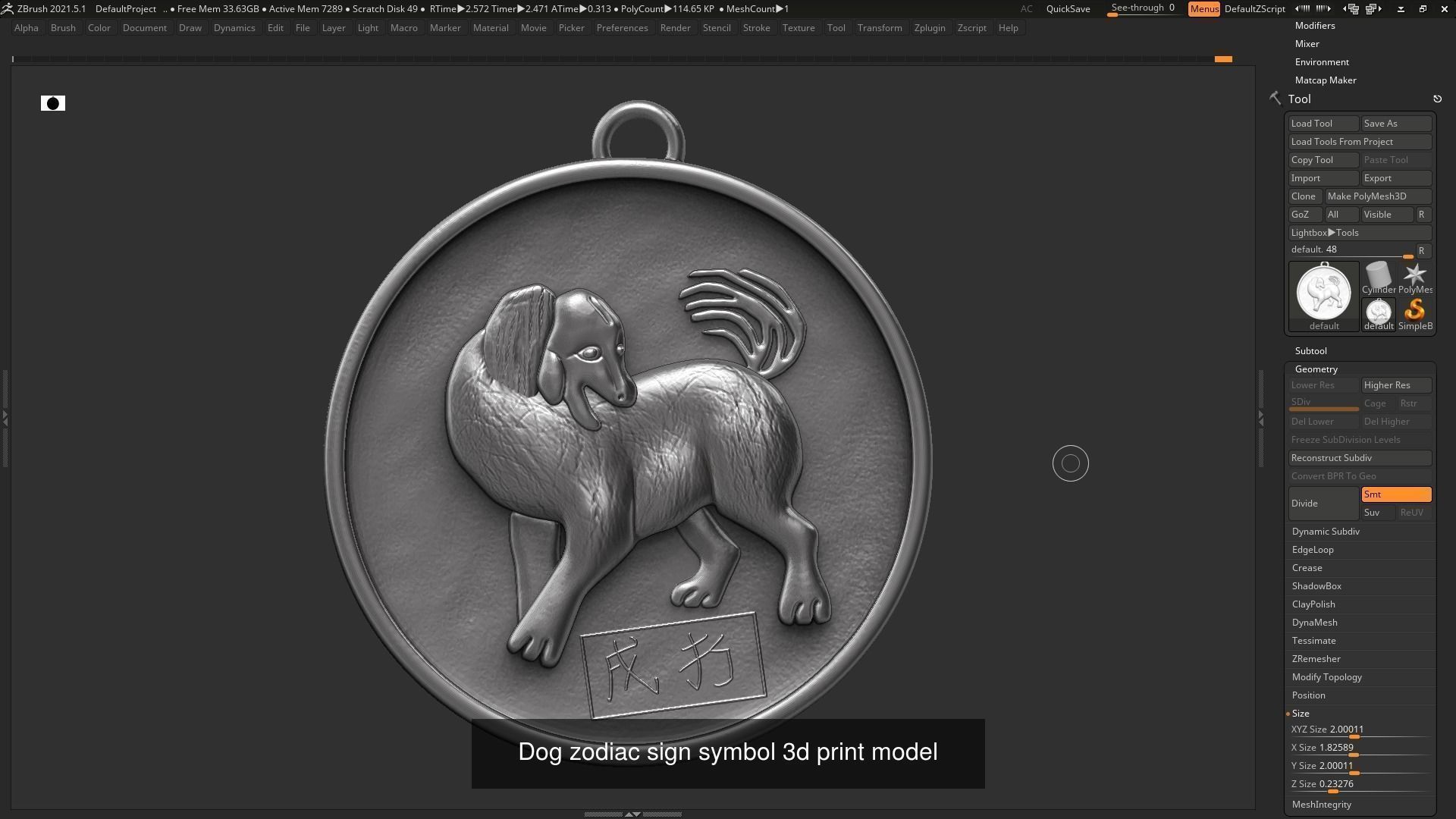Expand the ZRemesher section
The width and height of the screenshot is (1456, 819).
[1316, 659]
